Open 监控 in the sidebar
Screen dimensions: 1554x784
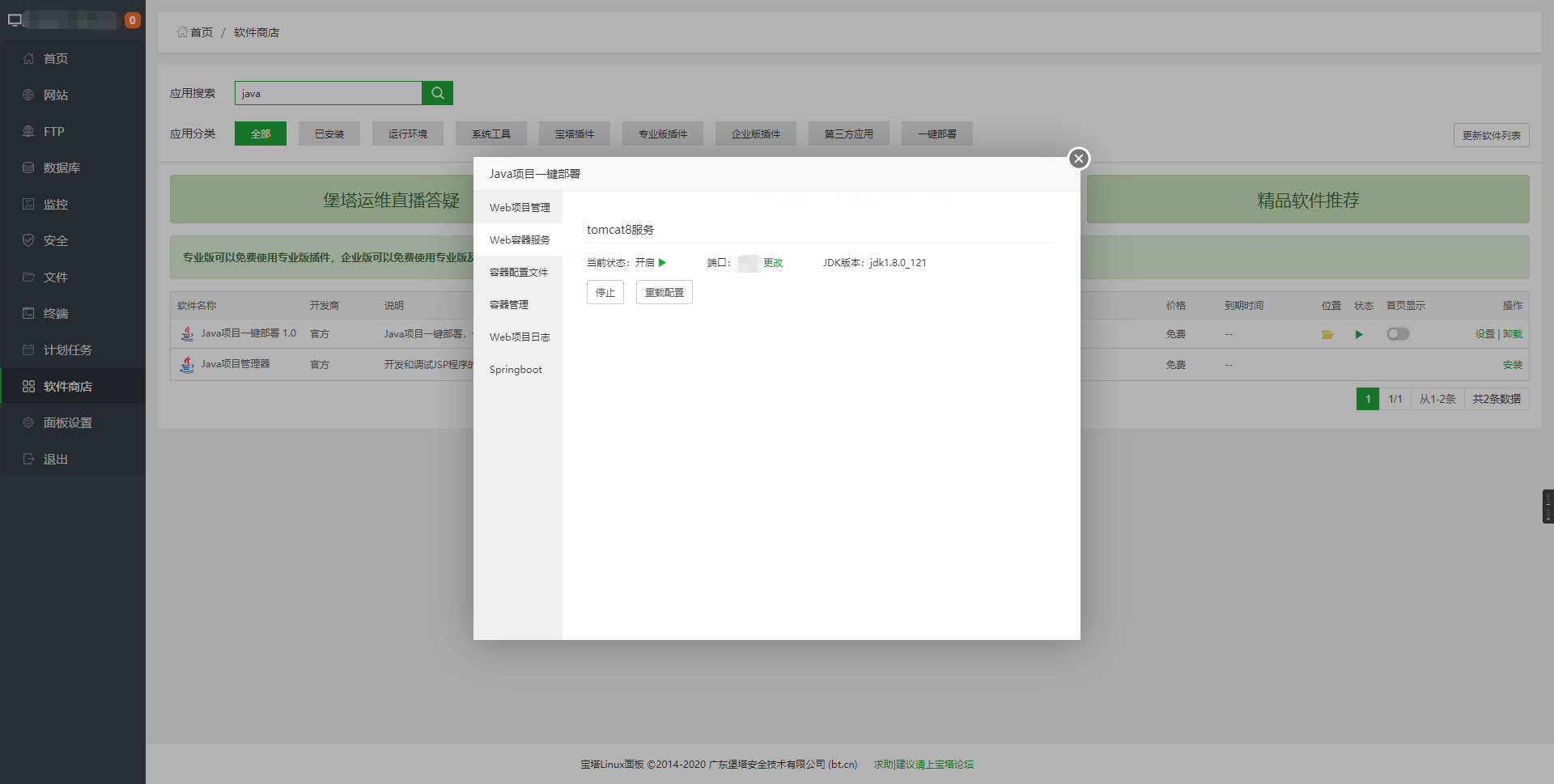tap(73, 204)
